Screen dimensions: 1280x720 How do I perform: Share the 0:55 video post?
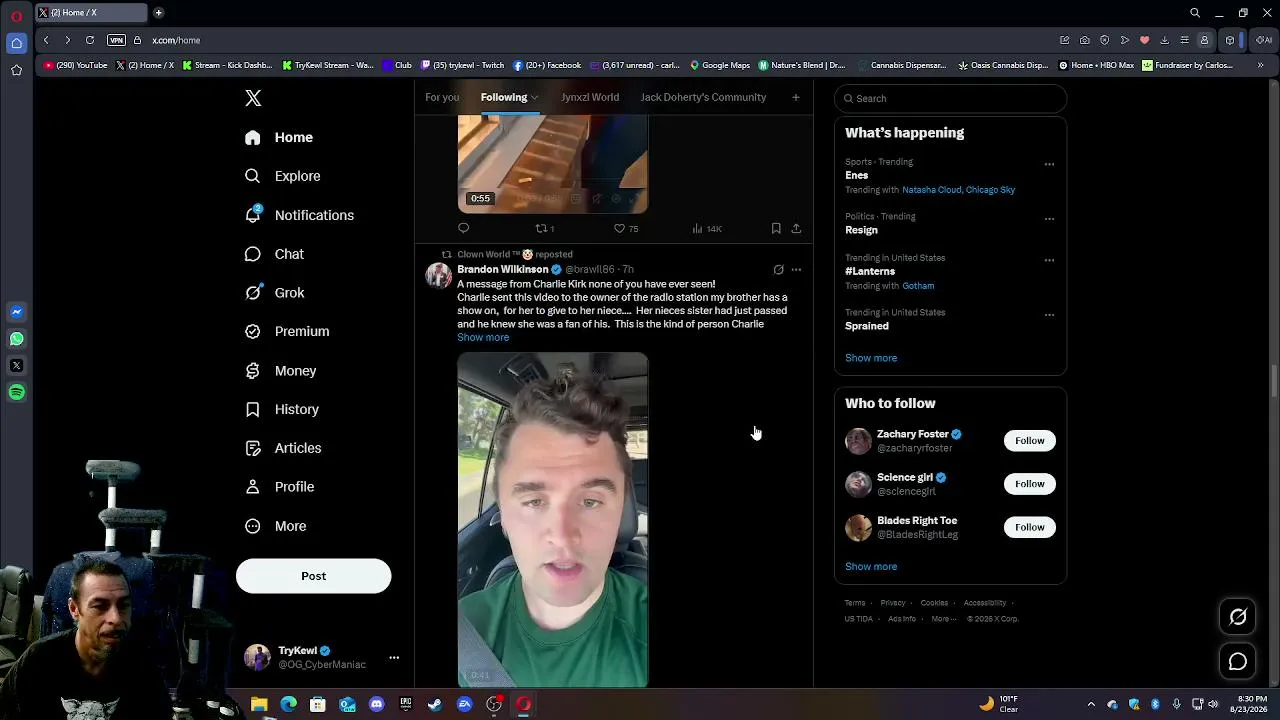coord(796,228)
